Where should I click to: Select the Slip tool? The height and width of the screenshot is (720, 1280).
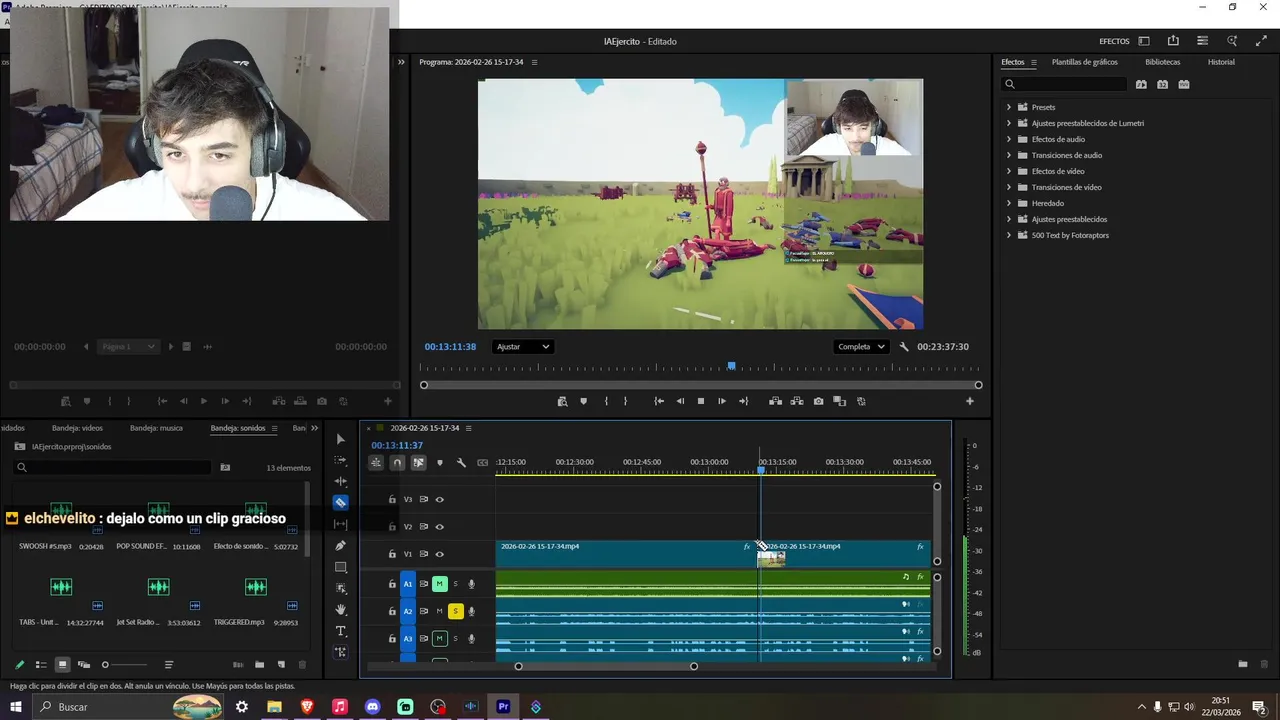coord(341,524)
